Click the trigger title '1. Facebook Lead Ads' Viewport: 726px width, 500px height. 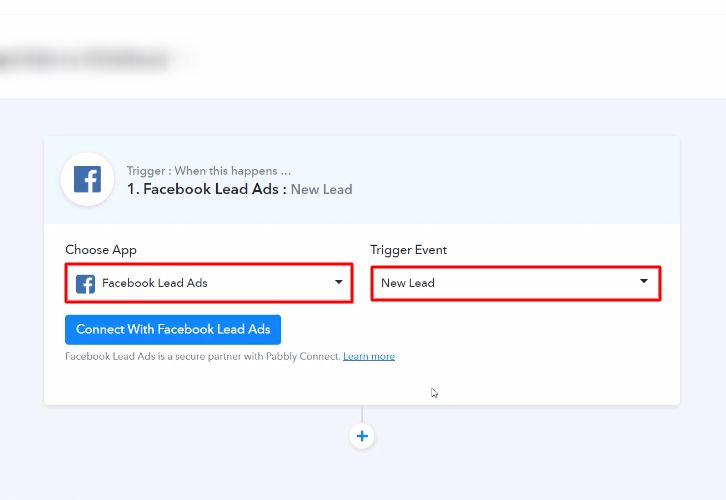tap(206, 189)
